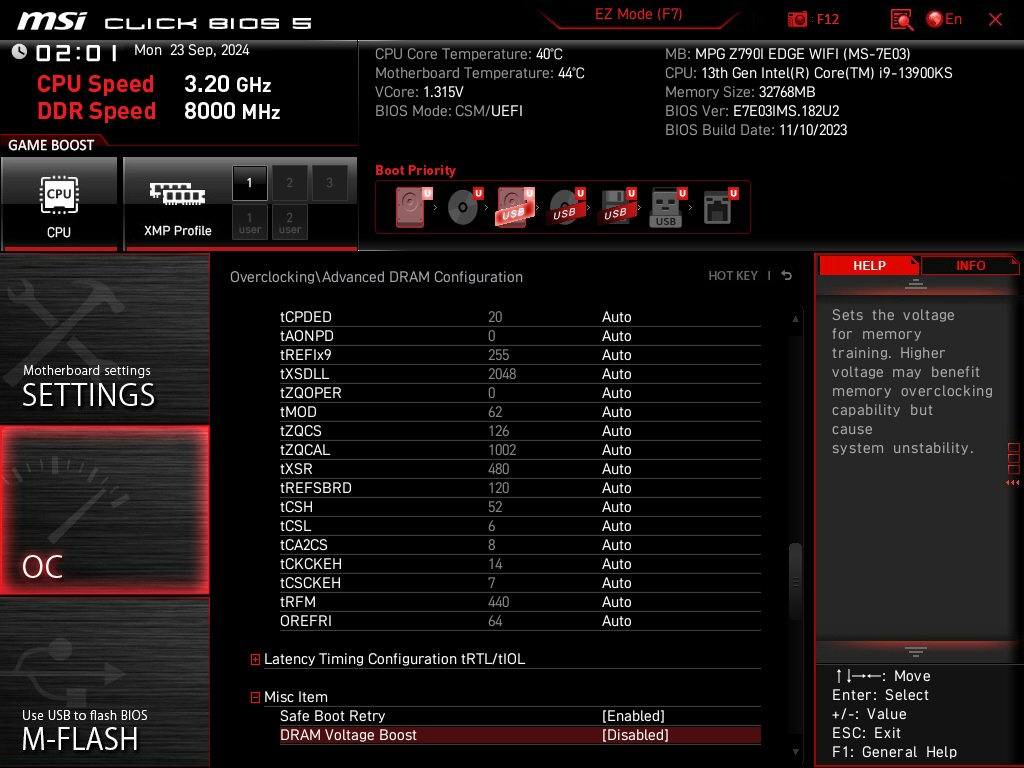This screenshot has height=768, width=1024.
Task: Change language via the globe En icon
Action: (x=944, y=19)
